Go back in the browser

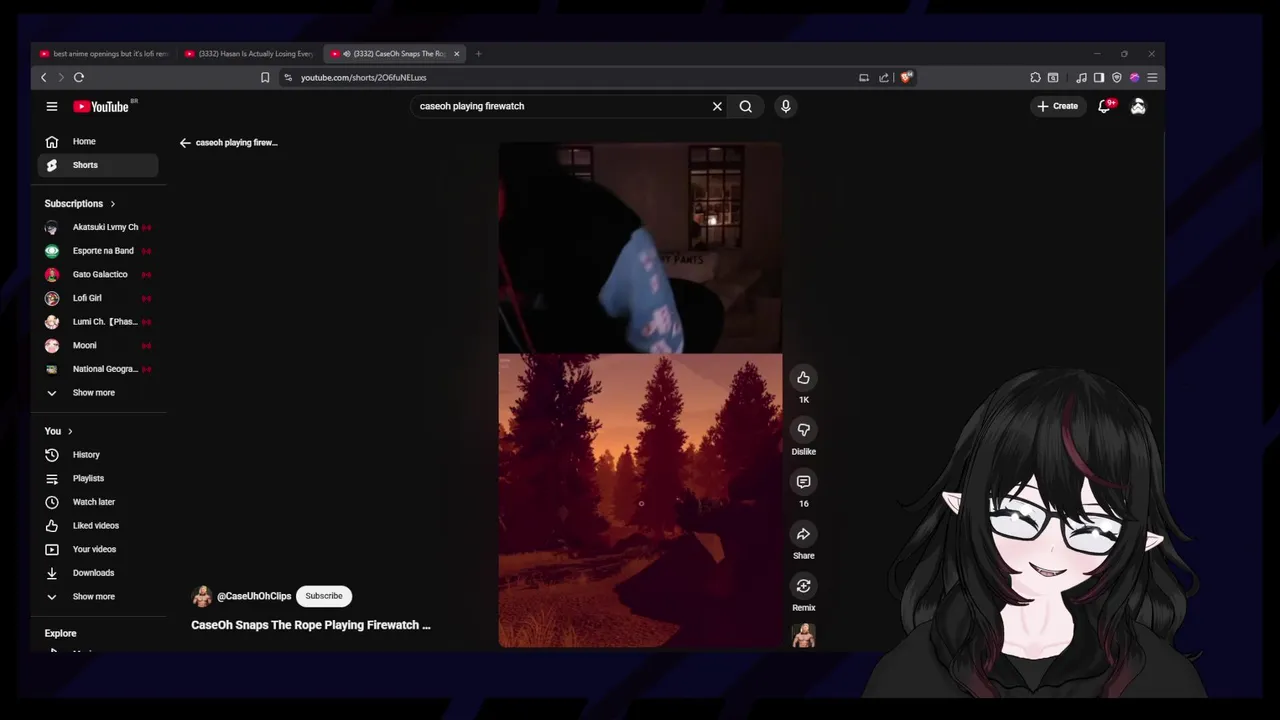[43, 77]
